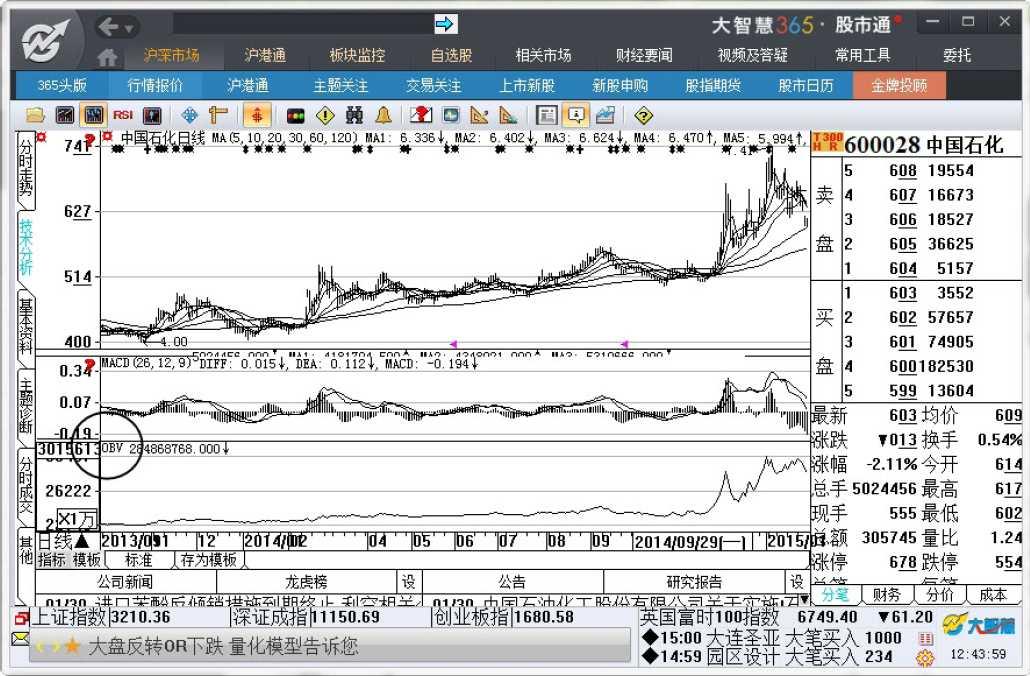Screen dimensions: 1030x676
Task: Click the blue monitor pulse icon
Action: pyautogui.click(x=451, y=116)
